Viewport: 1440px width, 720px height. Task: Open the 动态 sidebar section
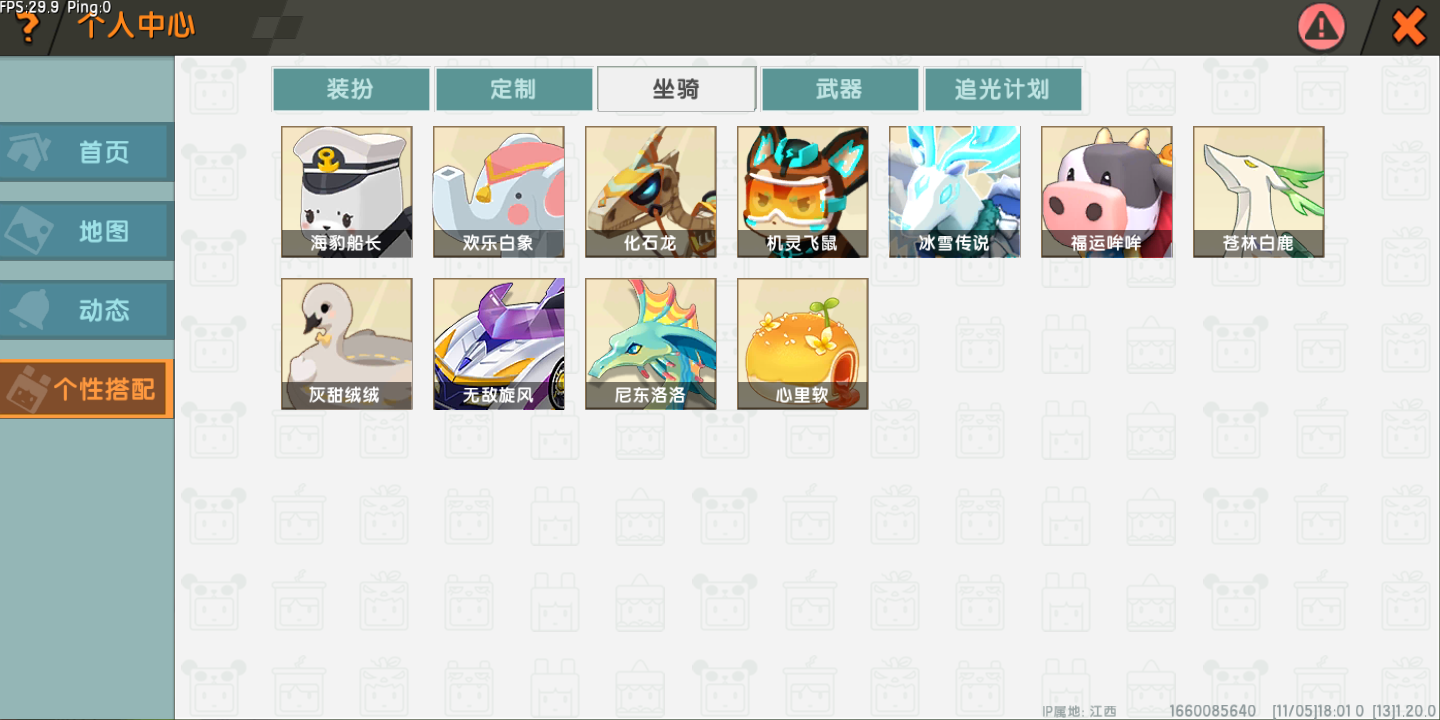(x=87, y=310)
